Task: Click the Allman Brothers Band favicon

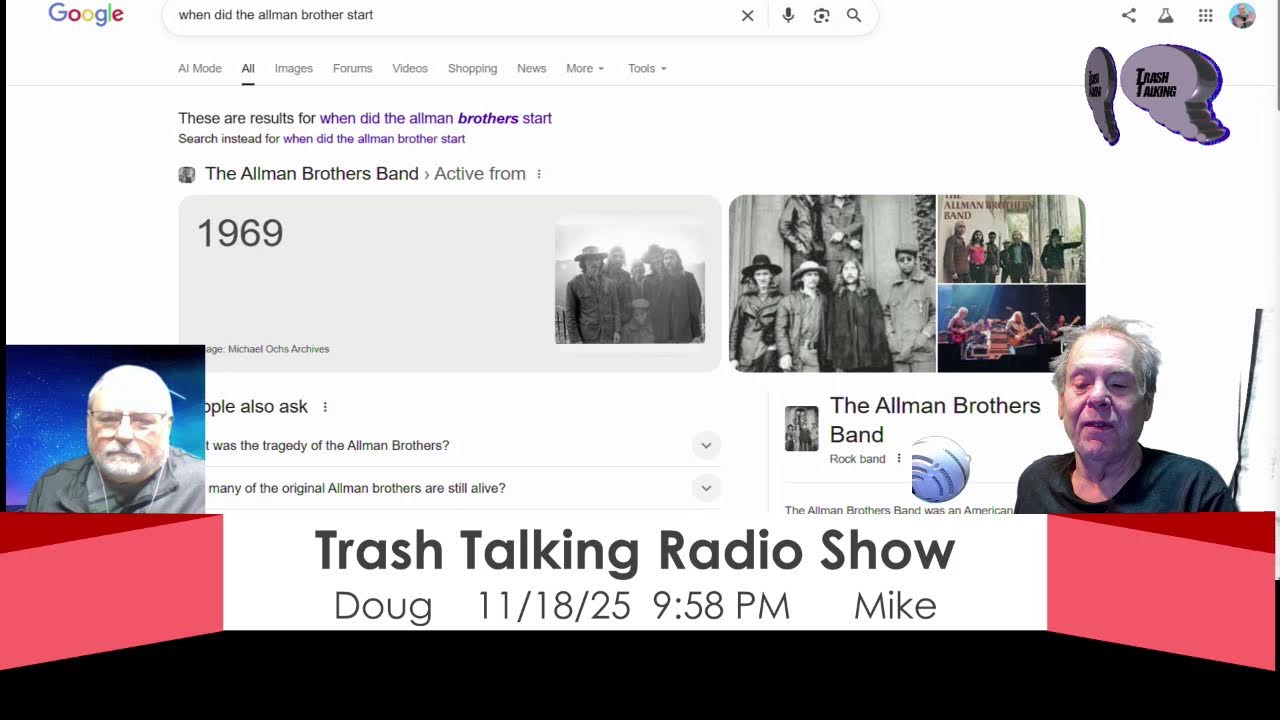Action: coord(187,174)
